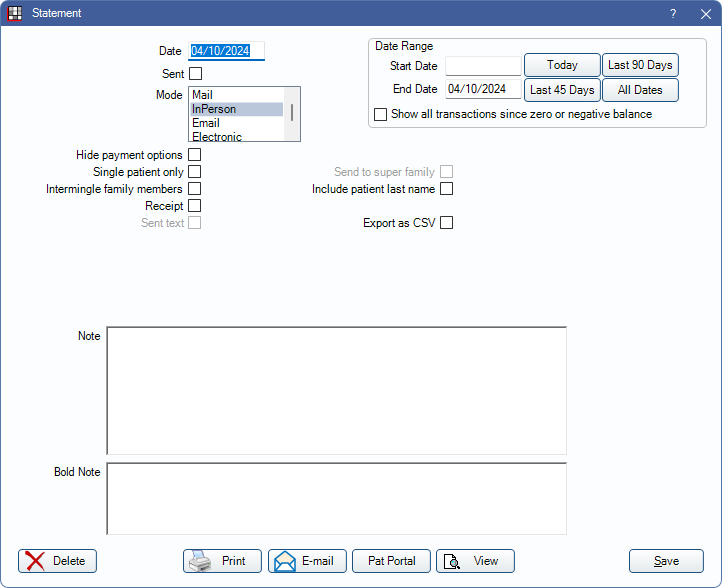Tick Include patient last name checkbox
The height and width of the screenshot is (588, 722).
point(447,189)
